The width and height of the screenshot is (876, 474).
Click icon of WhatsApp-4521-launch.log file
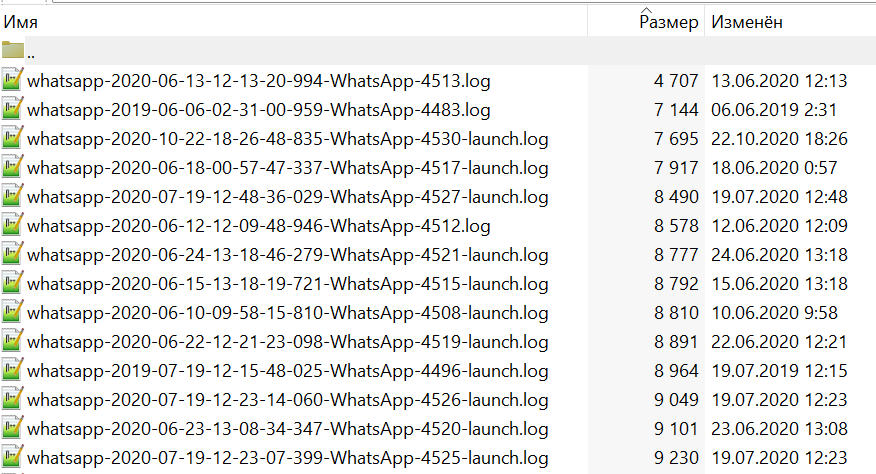tap(13, 254)
